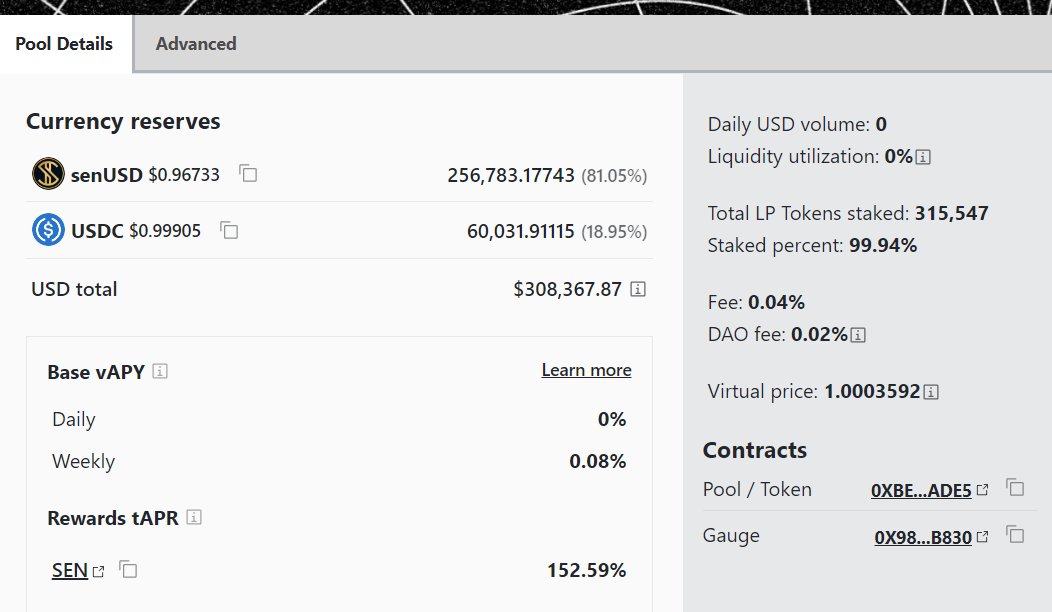Select the Daily USD volume value

point(882,124)
